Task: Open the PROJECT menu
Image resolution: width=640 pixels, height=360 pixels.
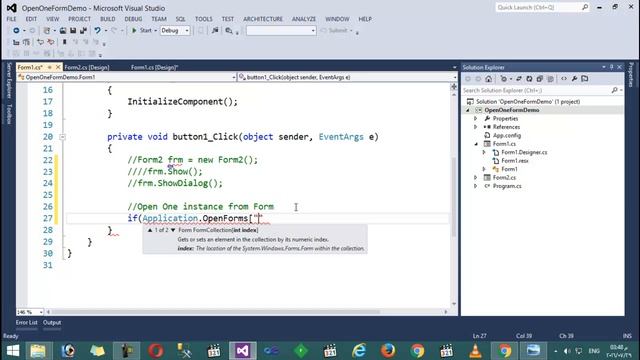Action: [x=79, y=19]
